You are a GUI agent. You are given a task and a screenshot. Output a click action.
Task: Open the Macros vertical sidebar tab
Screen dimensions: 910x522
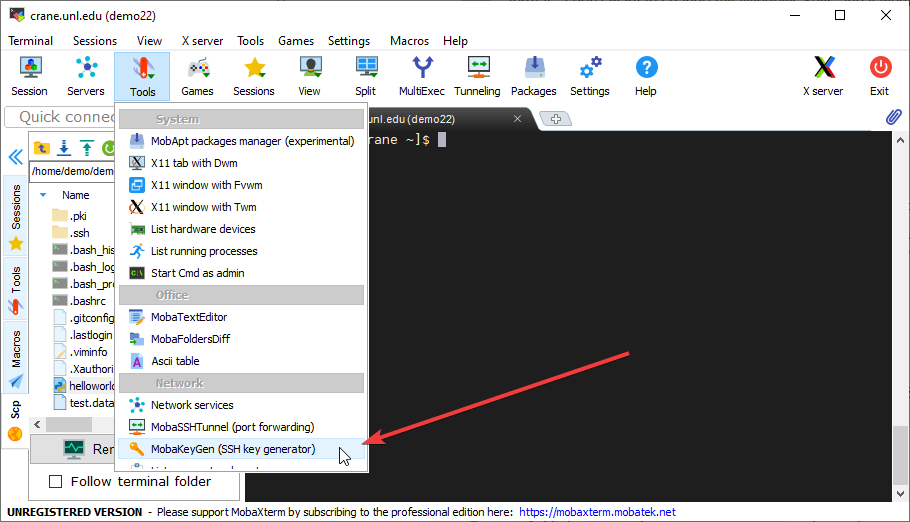[16, 357]
